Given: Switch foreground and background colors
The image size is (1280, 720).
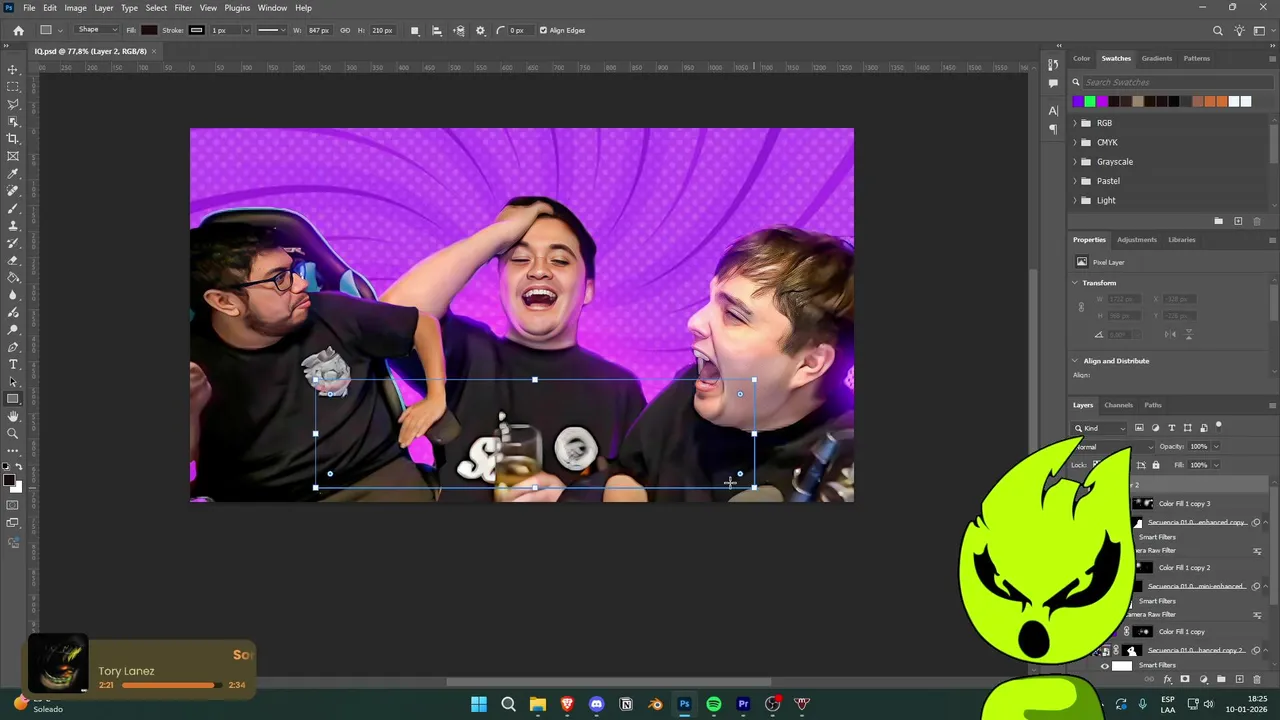Looking at the screenshot, I should click(19, 468).
